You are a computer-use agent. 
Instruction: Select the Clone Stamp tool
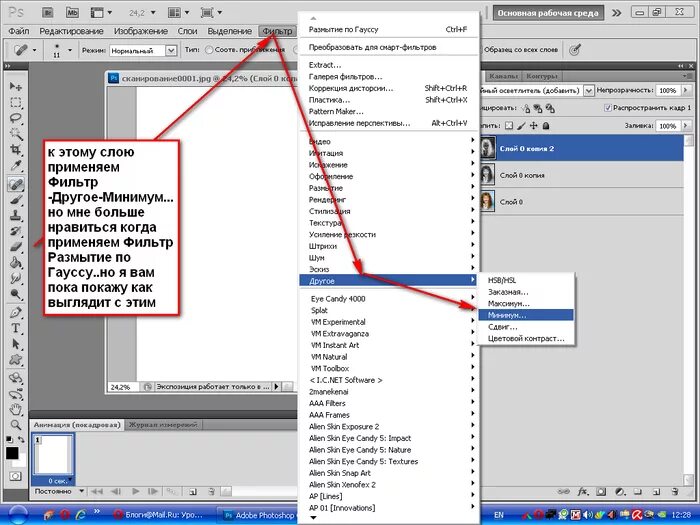(x=16, y=216)
